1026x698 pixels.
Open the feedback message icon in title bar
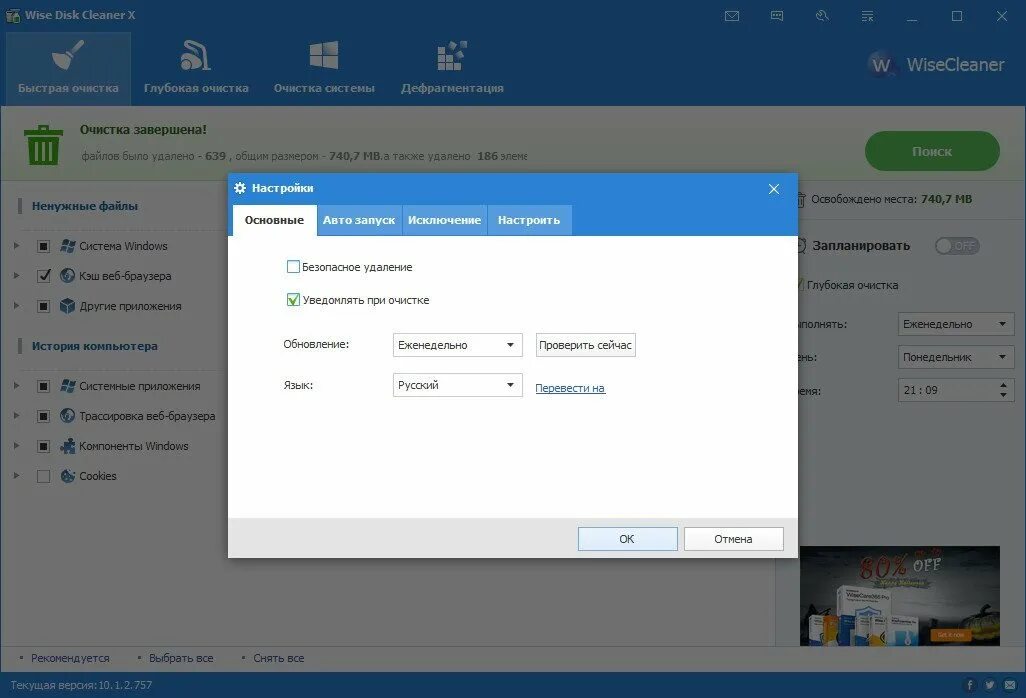[777, 16]
